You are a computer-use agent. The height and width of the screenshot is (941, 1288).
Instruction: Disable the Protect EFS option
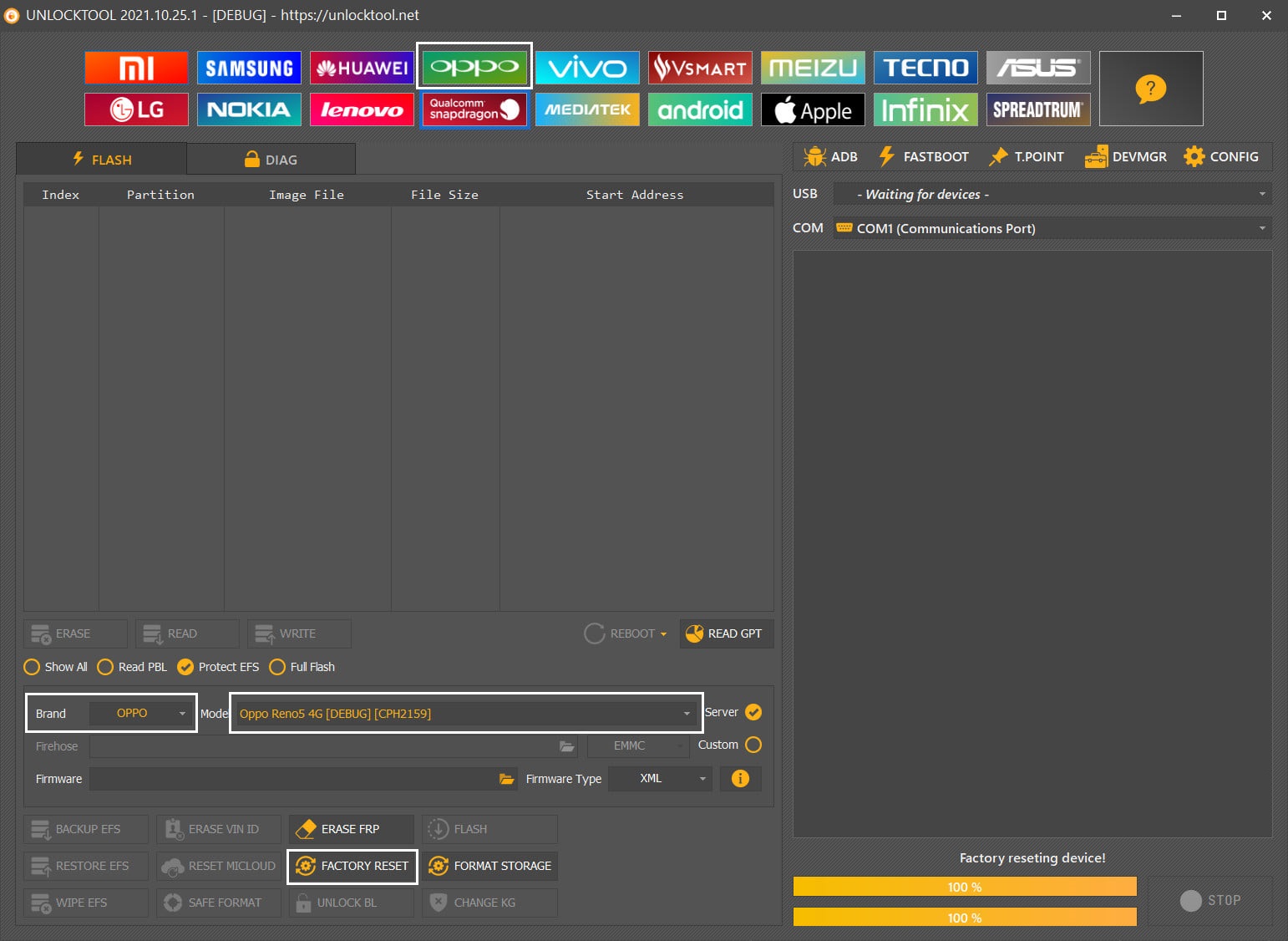coord(218,667)
